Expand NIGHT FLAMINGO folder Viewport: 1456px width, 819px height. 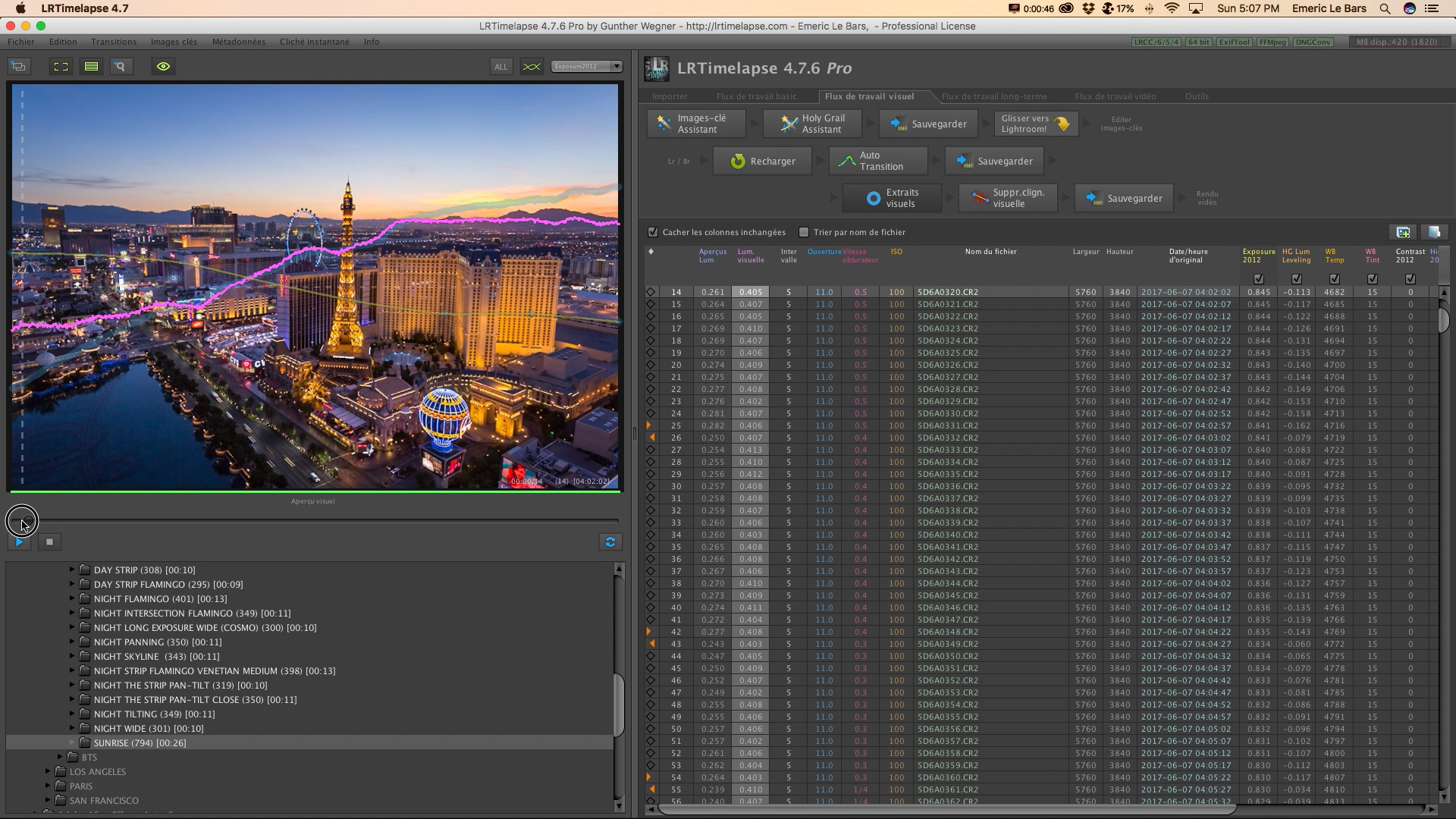pyautogui.click(x=73, y=598)
